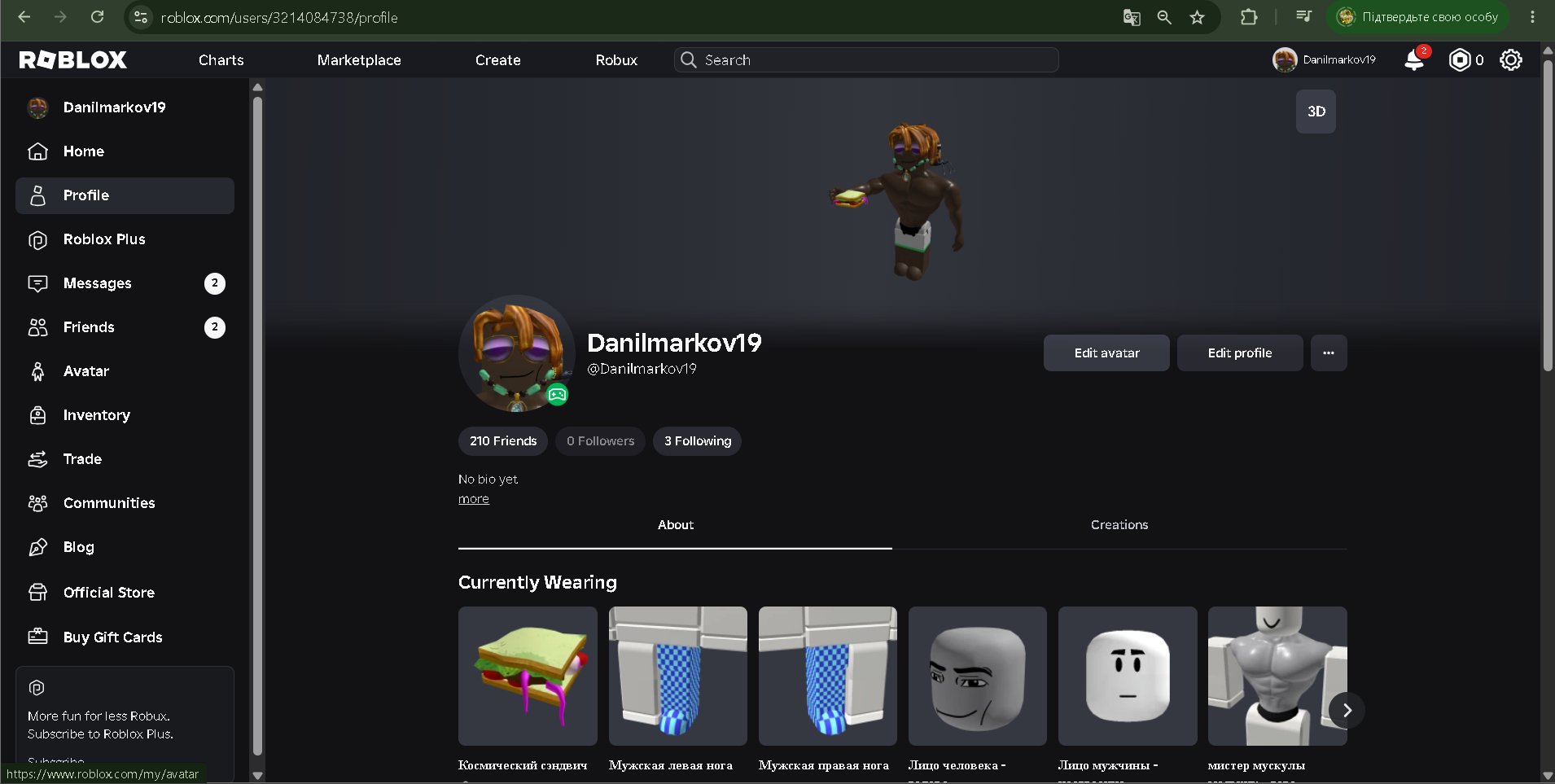Click the Communities sidebar icon

click(x=37, y=503)
